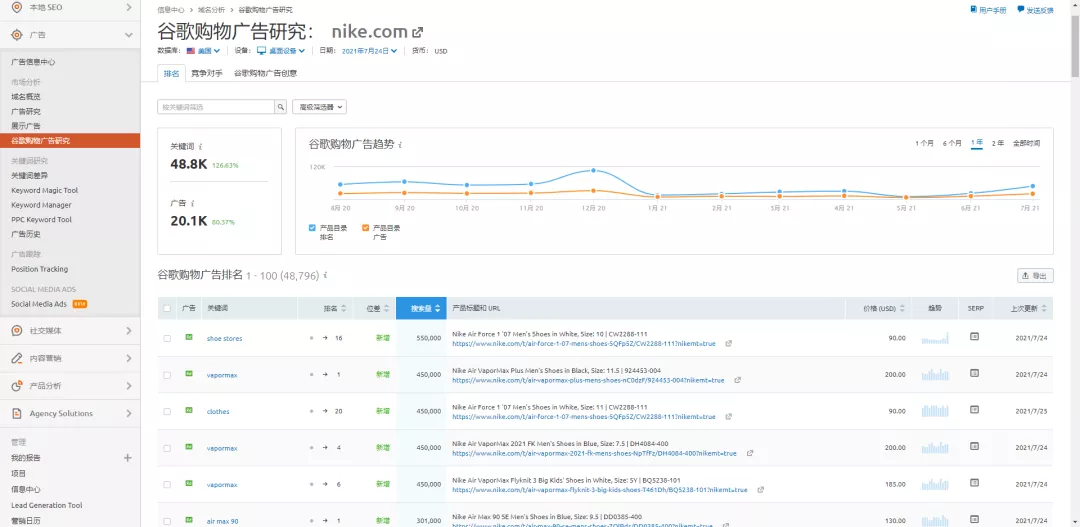Click the plus icon next to 我的报告

pyautogui.click(x=127, y=458)
